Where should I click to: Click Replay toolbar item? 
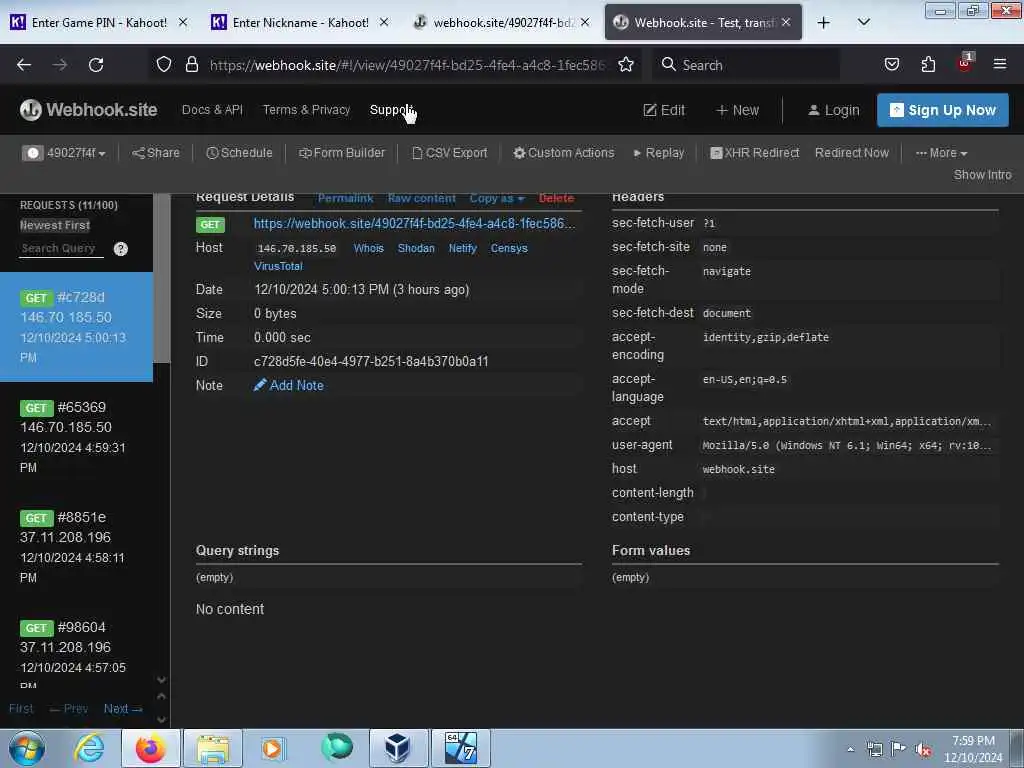658,153
